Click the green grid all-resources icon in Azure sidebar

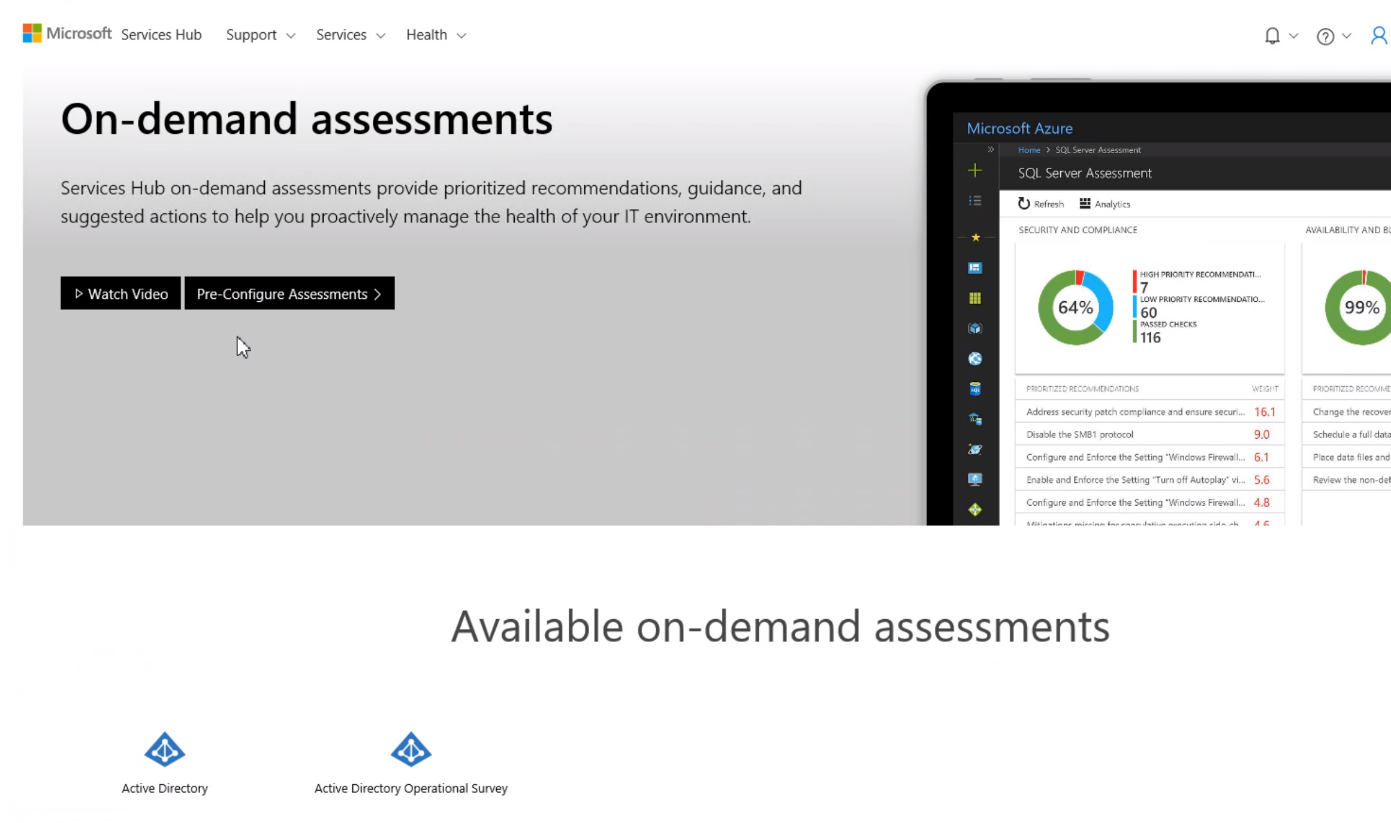(975, 298)
